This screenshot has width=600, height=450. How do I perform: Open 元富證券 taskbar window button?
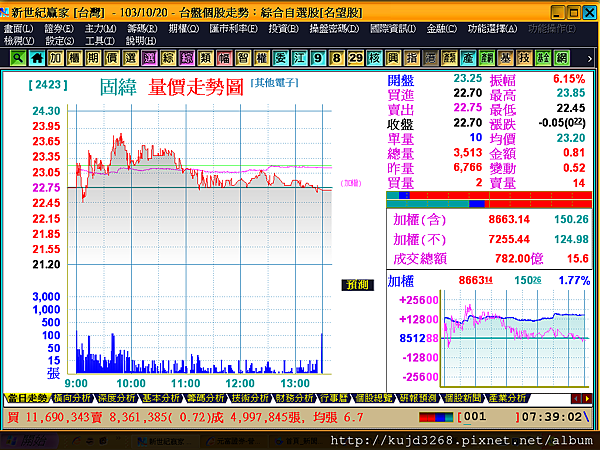pyautogui.click(x=233, y=442)
